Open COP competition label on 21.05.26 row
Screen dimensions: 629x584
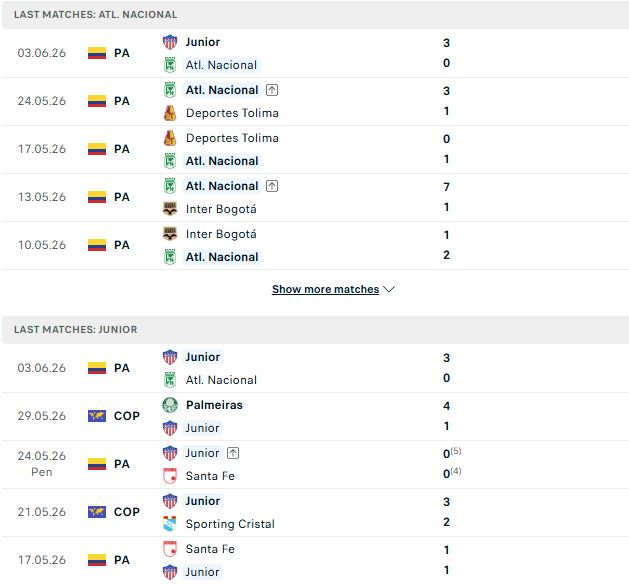click(127, 512)
